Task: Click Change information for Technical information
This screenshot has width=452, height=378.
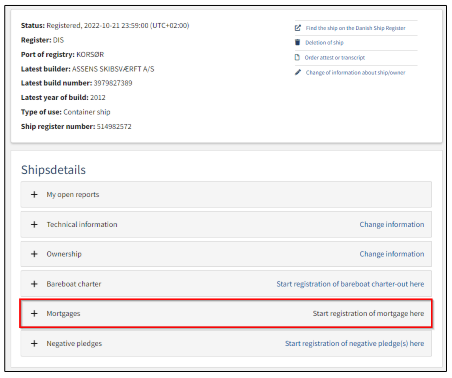Action: [392, 224]
